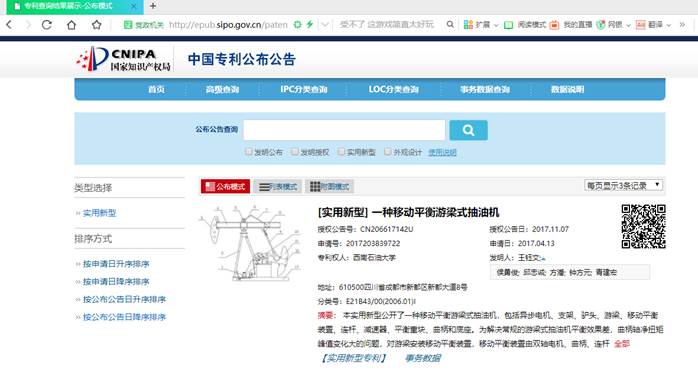Click the blue magnifier search button

click(468, 130)
